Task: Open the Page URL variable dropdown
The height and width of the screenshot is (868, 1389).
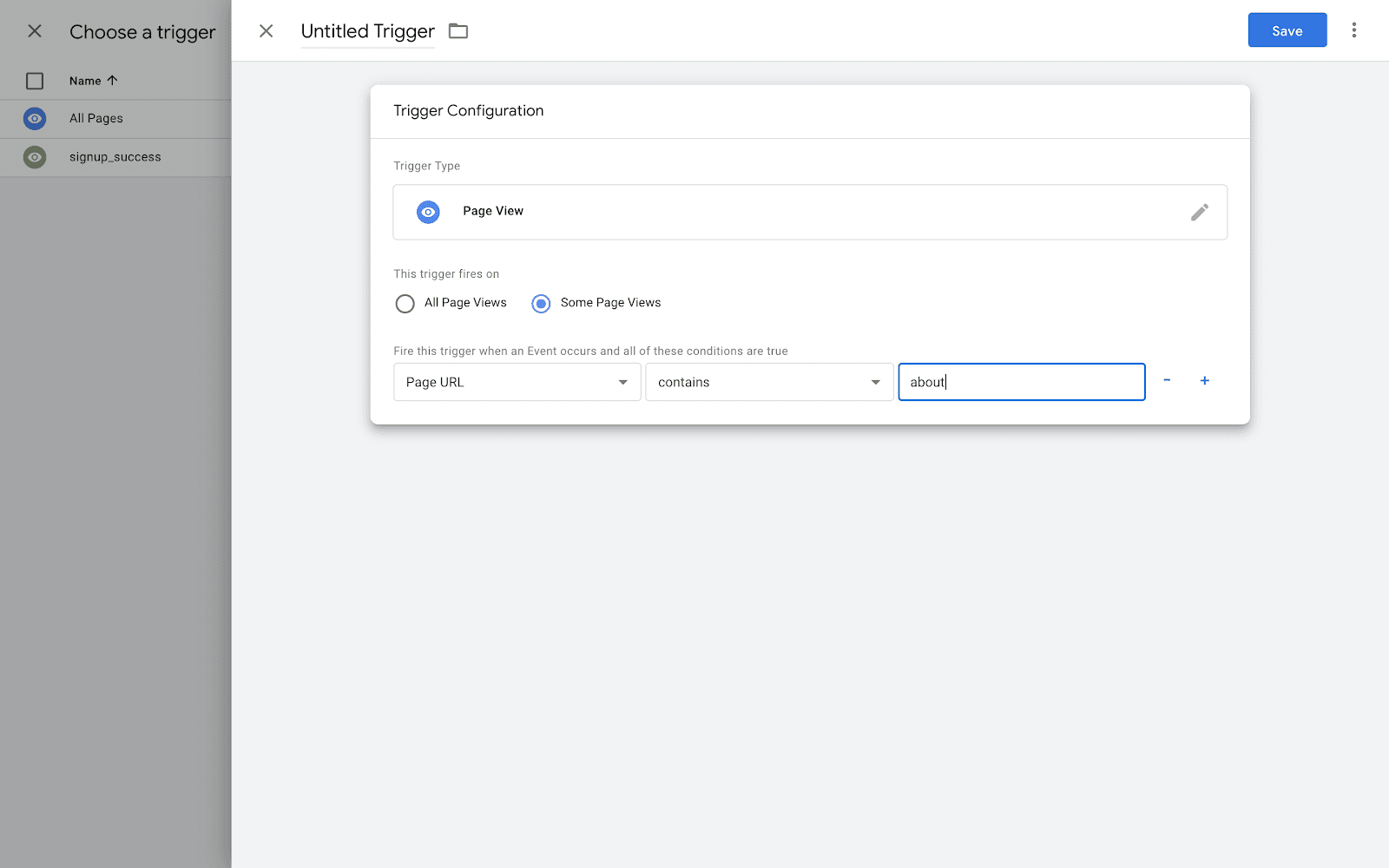Action: point(517,382)
